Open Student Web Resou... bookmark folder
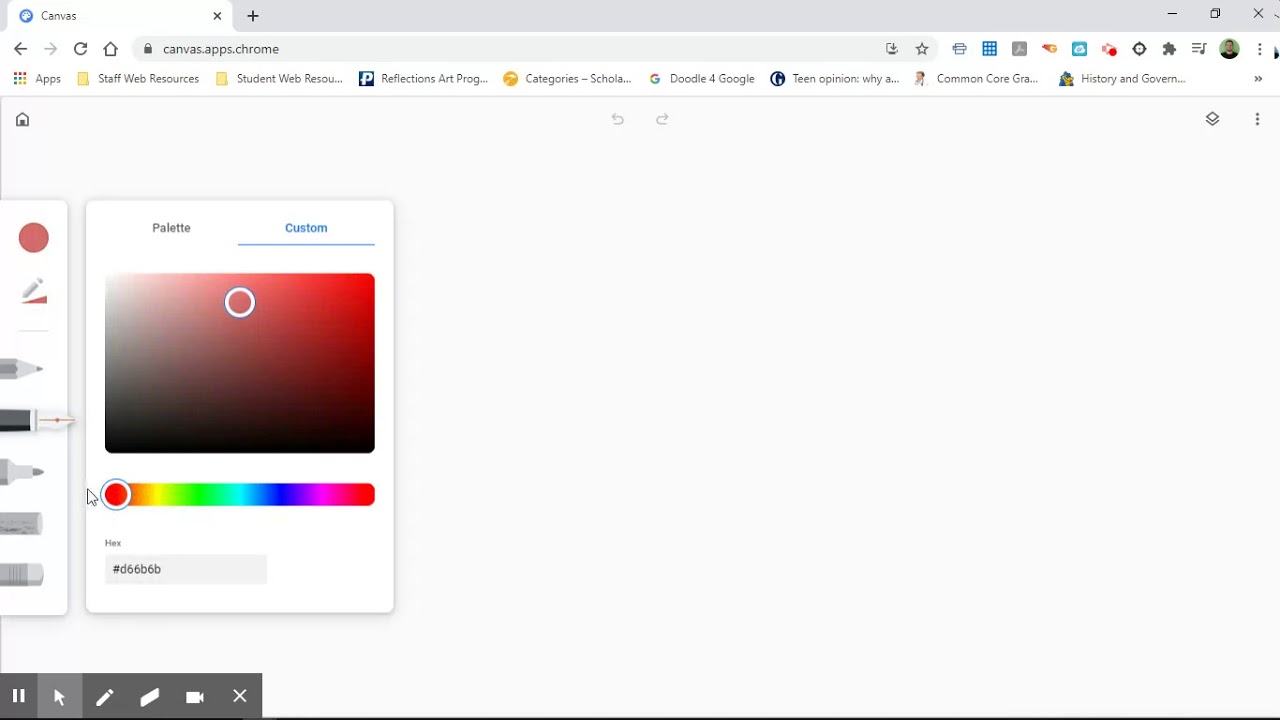 click(279, 79)
